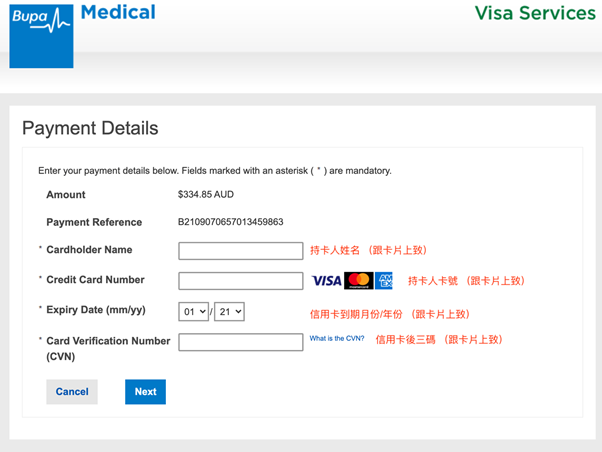Click the Mastercard logo icon
The image size is (602, 452).
point(358,281)
